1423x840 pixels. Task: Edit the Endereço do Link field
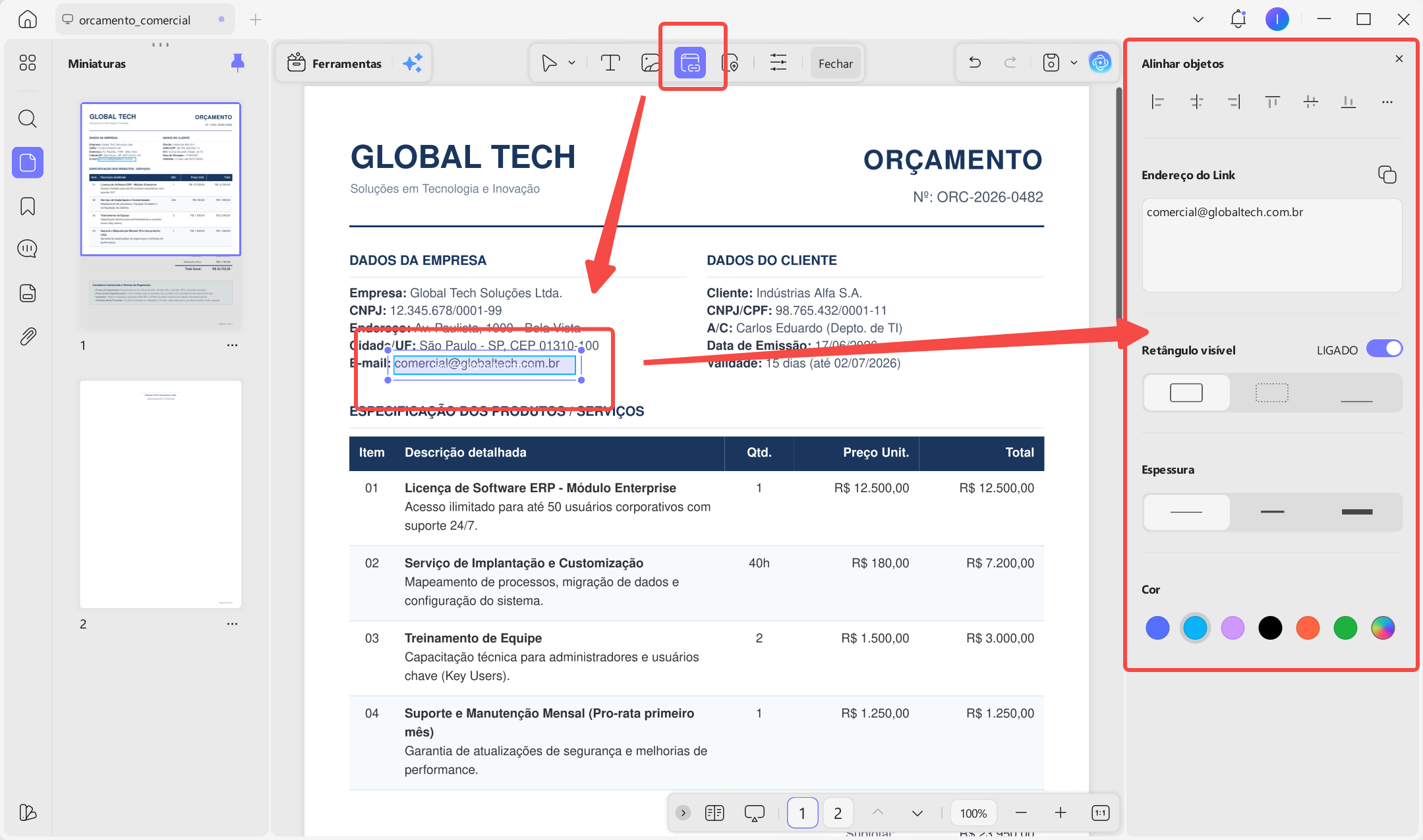[1272, 245]
